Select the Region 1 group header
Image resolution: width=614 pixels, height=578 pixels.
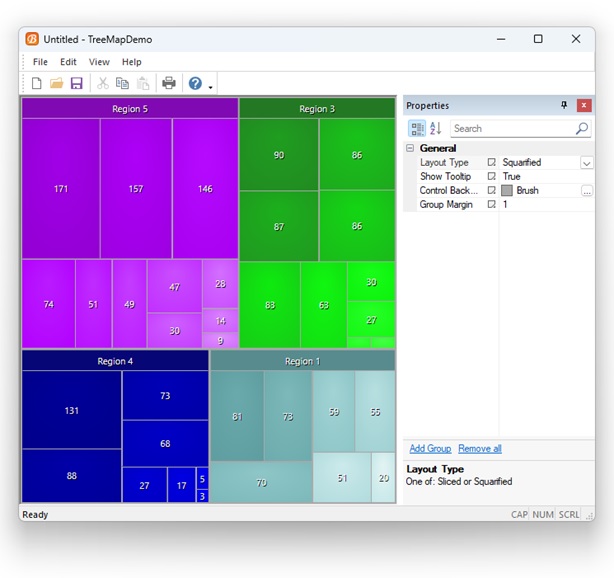[x=303, y=361]
